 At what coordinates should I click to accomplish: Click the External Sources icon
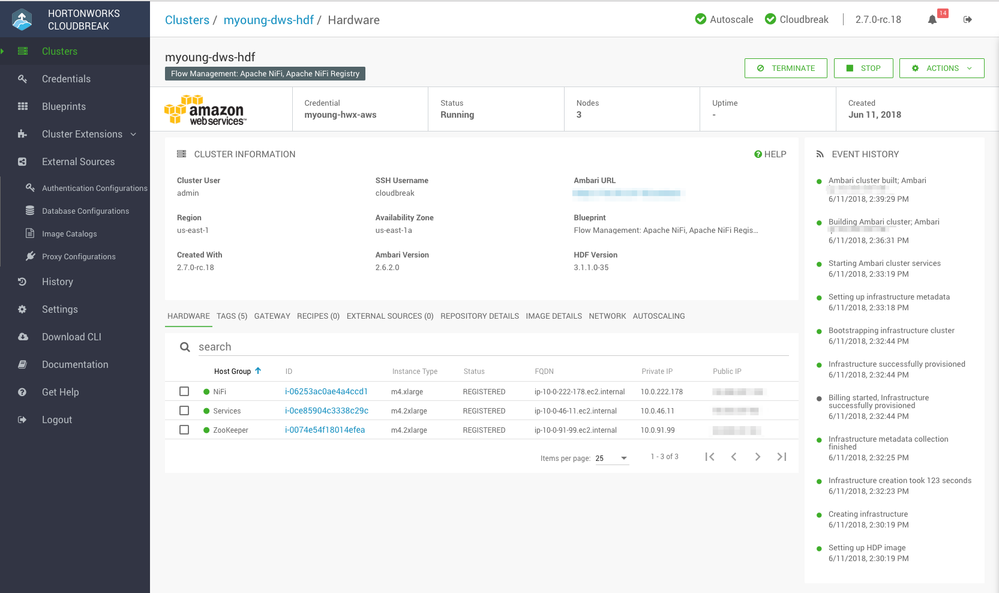point(22,162)
